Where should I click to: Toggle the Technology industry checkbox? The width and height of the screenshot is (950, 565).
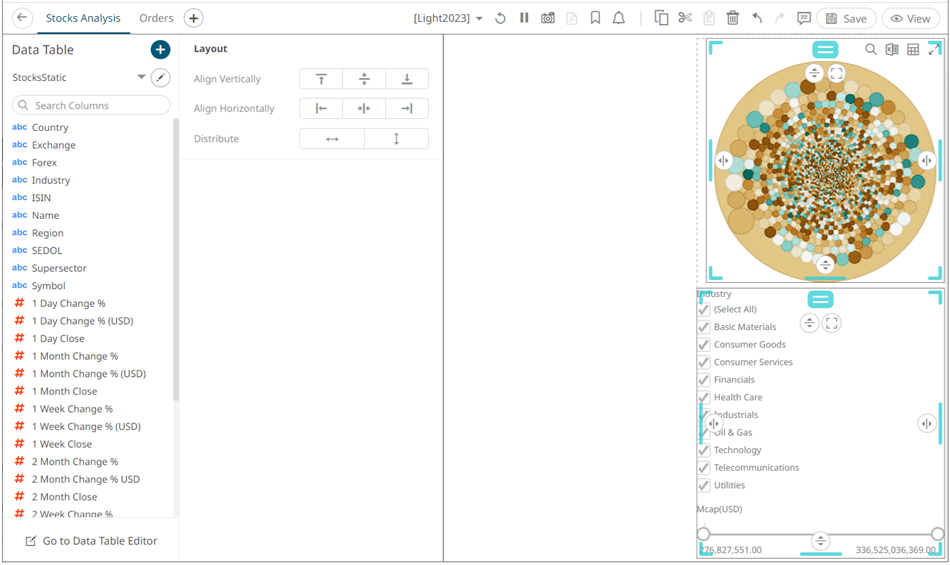point(704,450)
